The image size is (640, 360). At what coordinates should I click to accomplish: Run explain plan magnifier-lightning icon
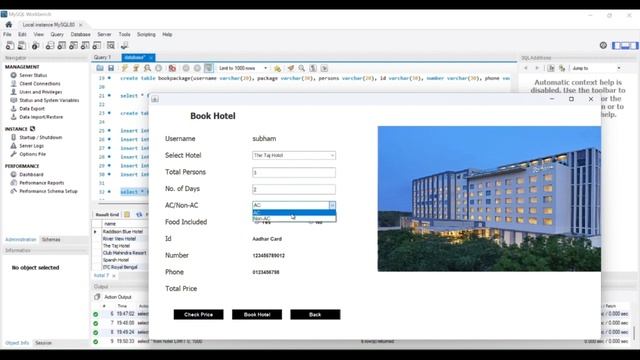coord(147,68)
